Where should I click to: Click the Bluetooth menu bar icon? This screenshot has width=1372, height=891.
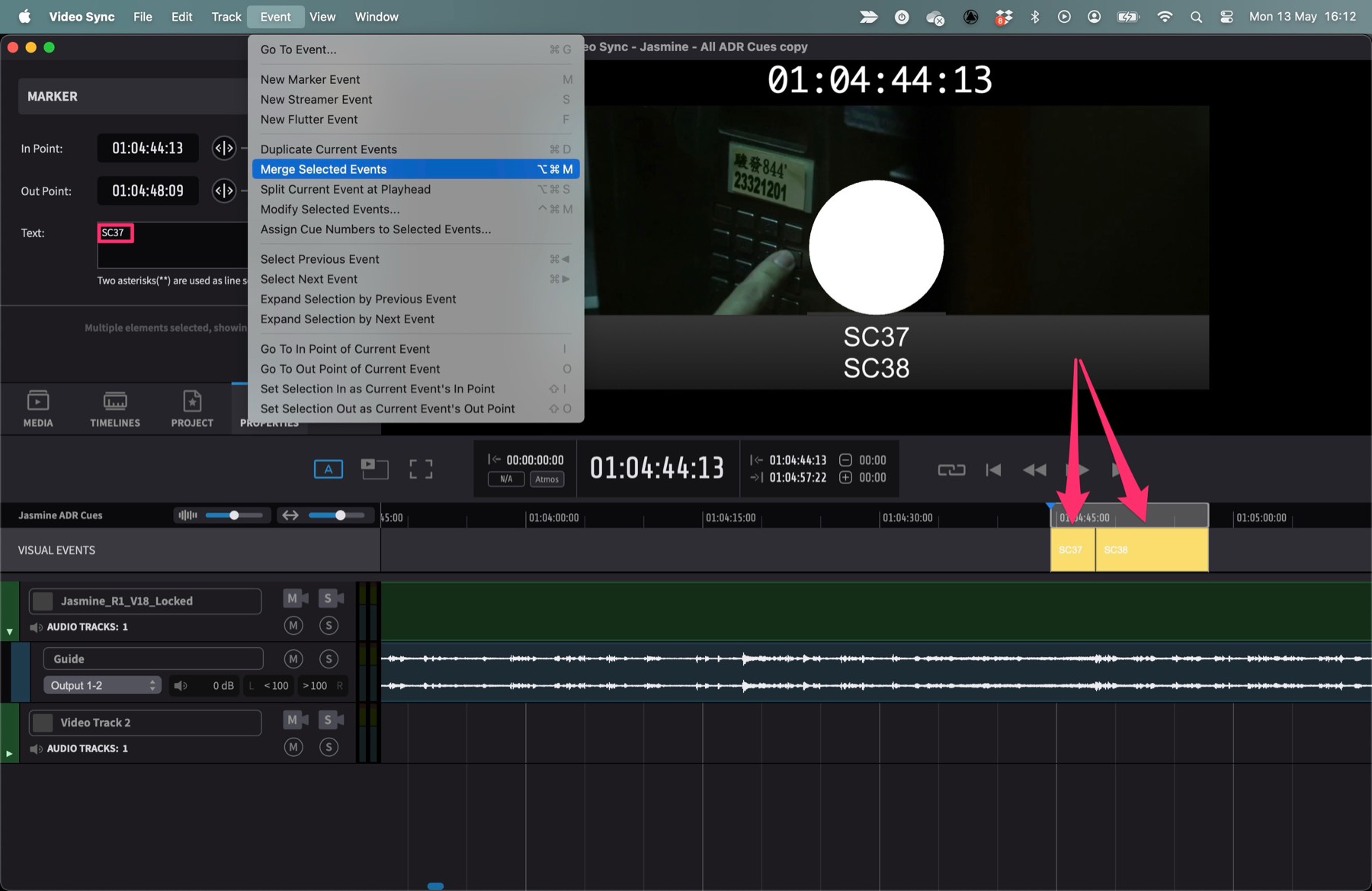tap(1034, 17)
